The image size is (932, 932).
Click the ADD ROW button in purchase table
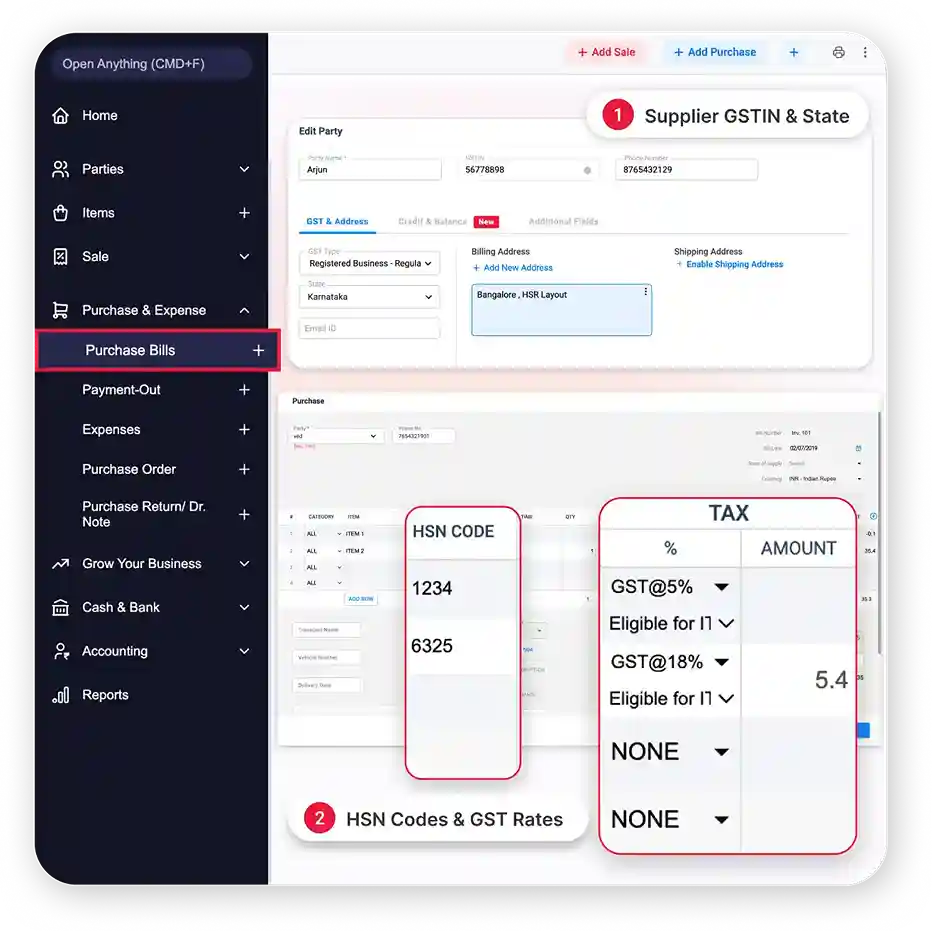[x=361, y=599]
